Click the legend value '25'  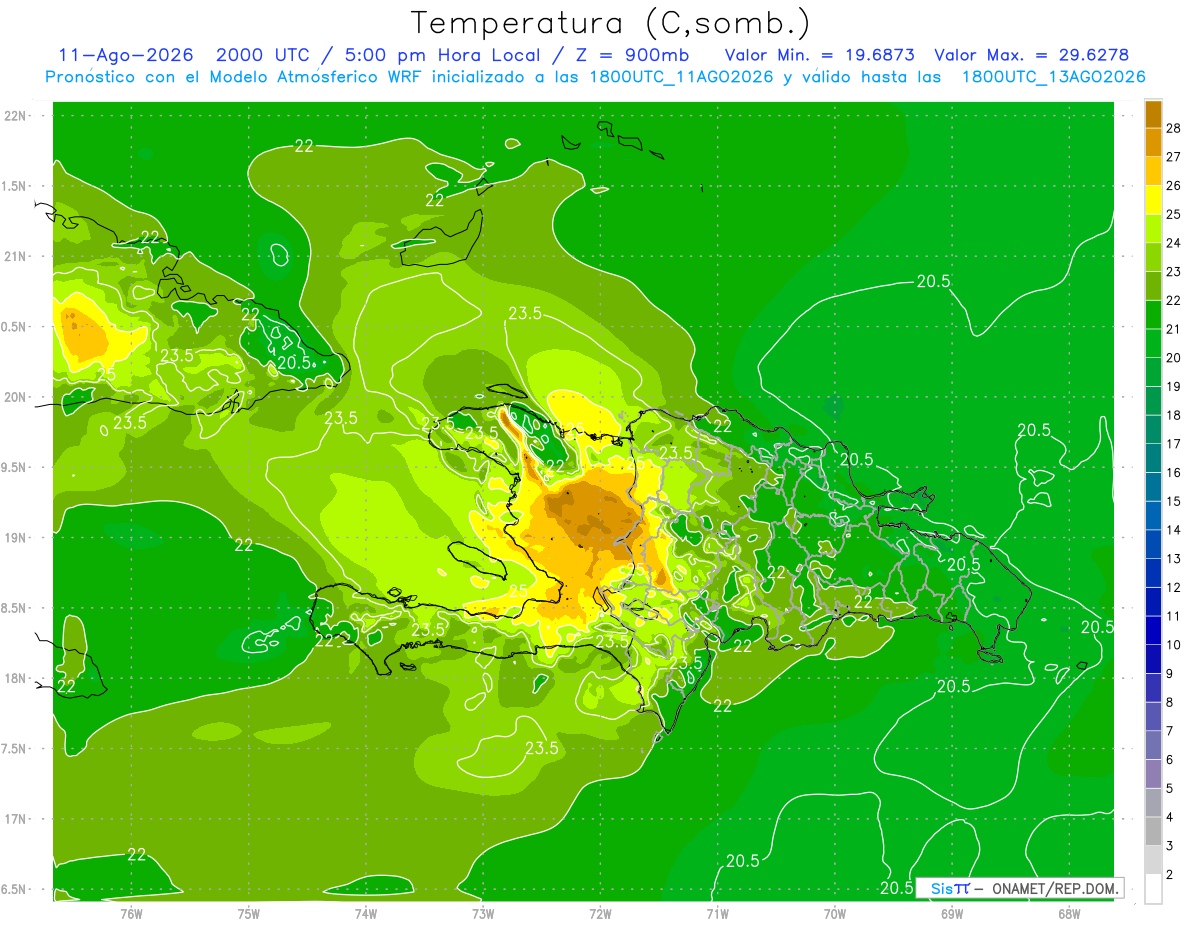pos(1174,214)
